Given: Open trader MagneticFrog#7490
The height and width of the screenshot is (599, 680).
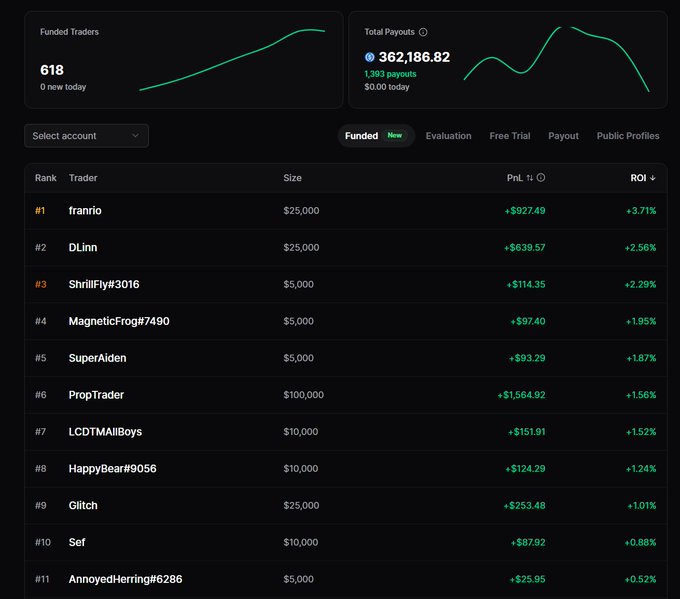Looking at the screenshot, I should click(x=119, y=321).
